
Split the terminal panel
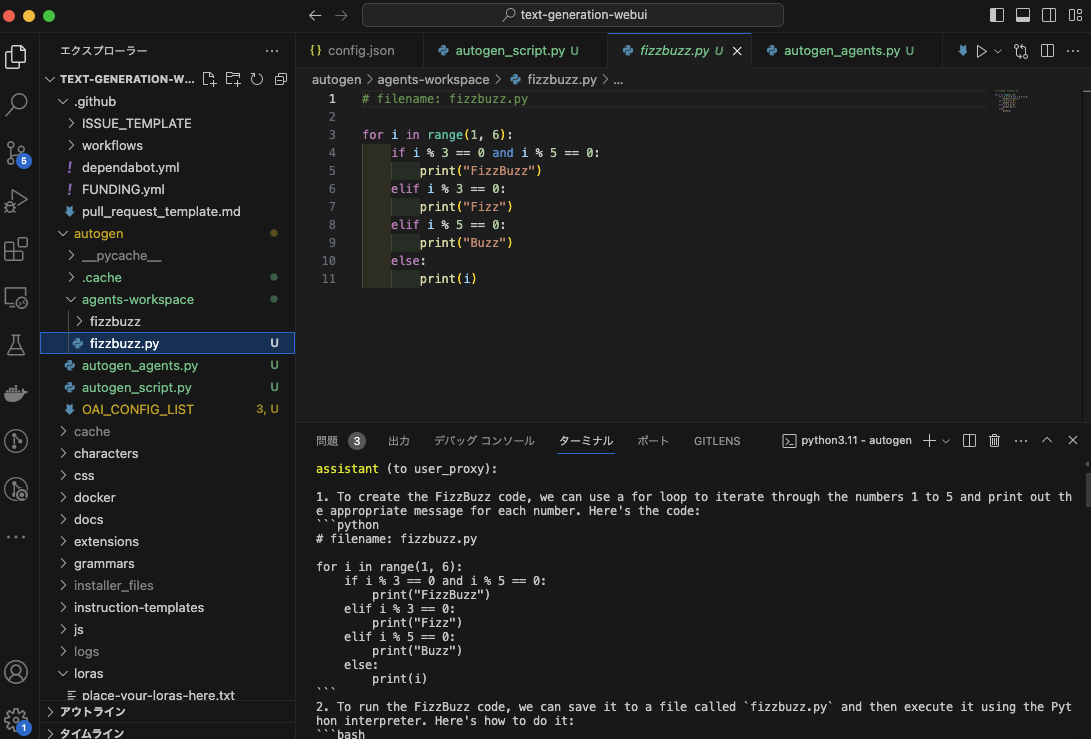click(x=969, y=440)
